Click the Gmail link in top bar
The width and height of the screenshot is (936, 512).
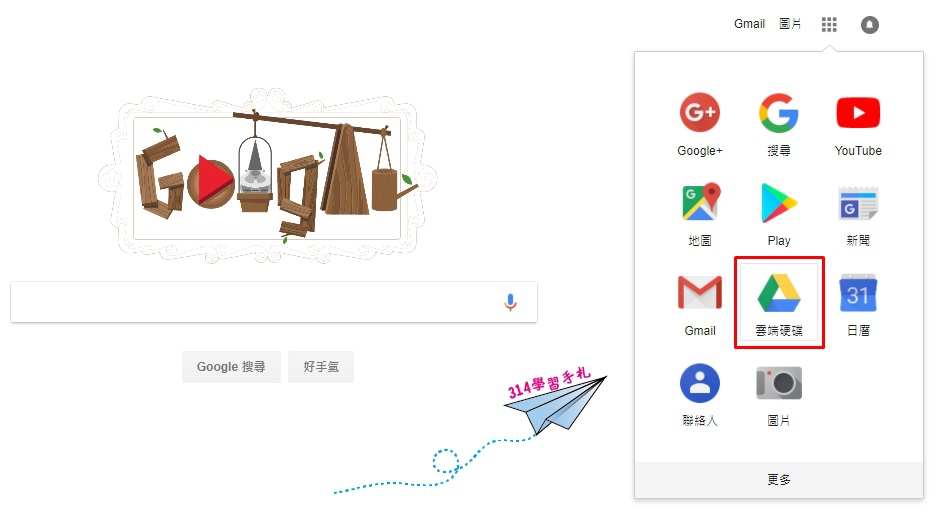(749, 24)
